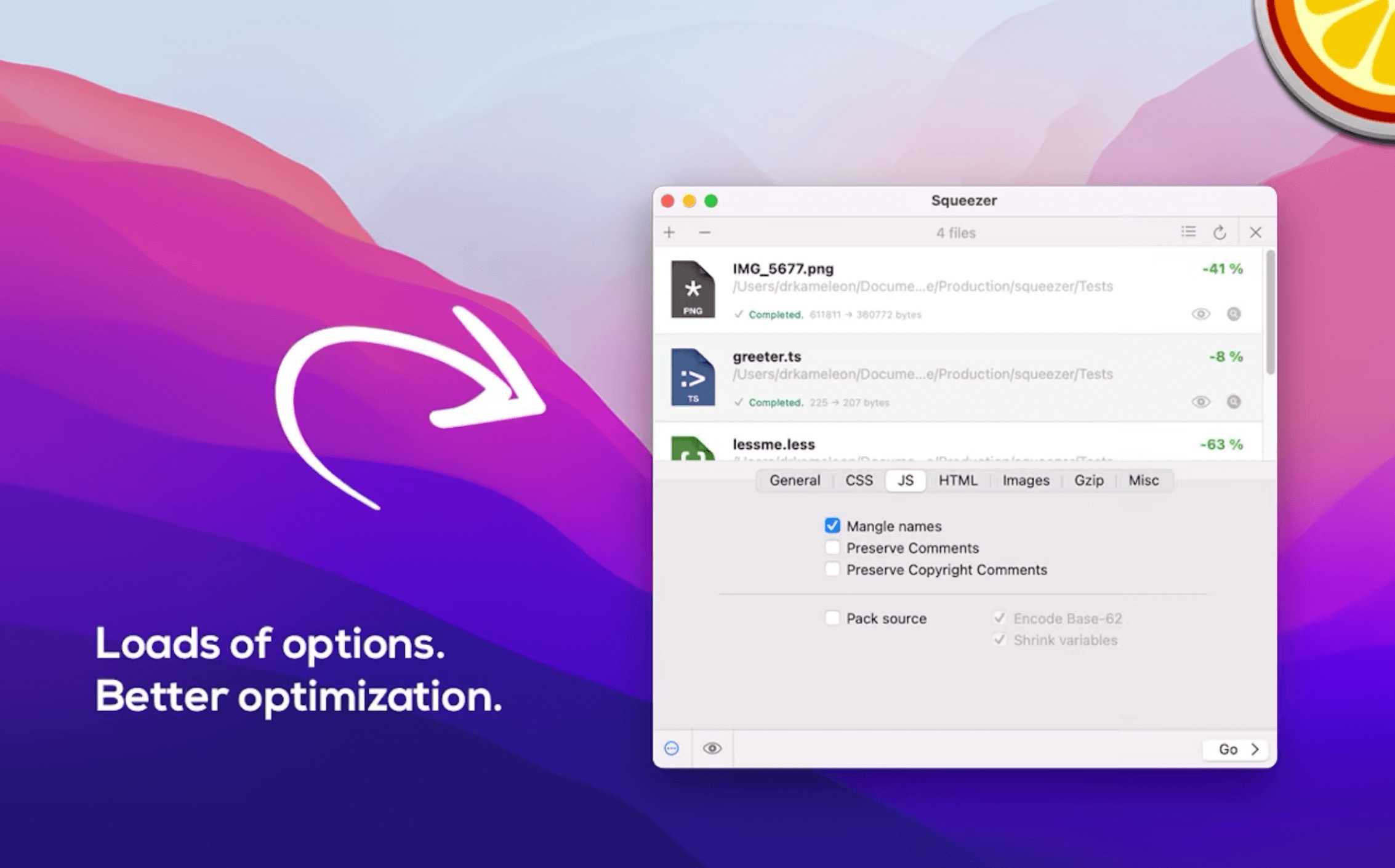Image resolution: width=1395 pixels, height=868 pixels.
Task: Click the eye icon at the bottom bar
Action: point(712,749)
